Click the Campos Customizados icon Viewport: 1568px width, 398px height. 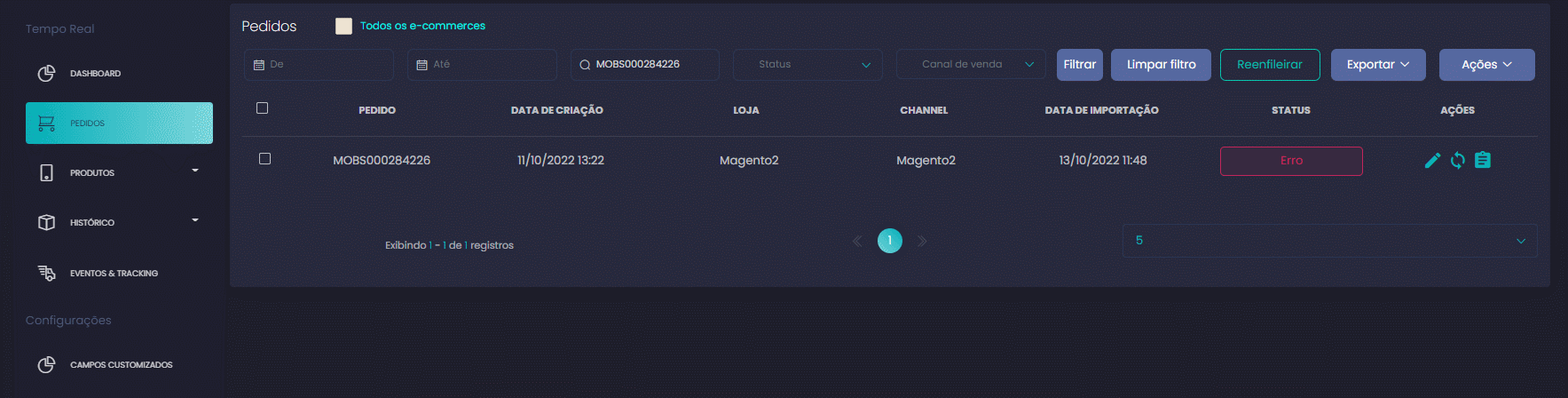tap(46, 364)
